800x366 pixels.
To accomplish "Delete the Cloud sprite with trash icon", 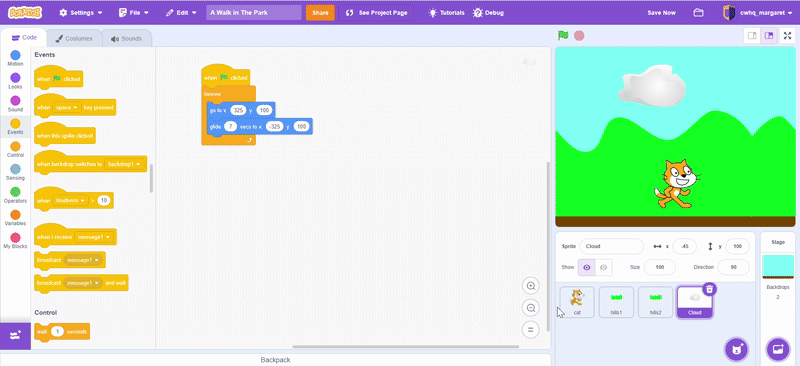I will (709, 289).
